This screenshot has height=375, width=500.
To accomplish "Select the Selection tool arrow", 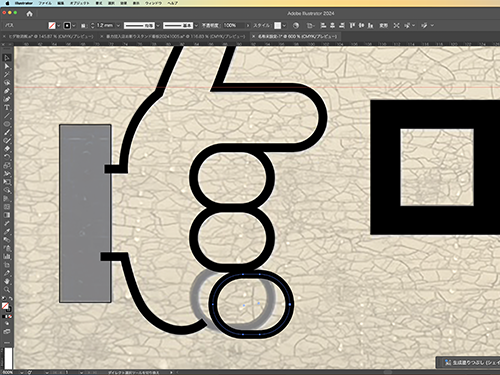I will pos(7,58).
